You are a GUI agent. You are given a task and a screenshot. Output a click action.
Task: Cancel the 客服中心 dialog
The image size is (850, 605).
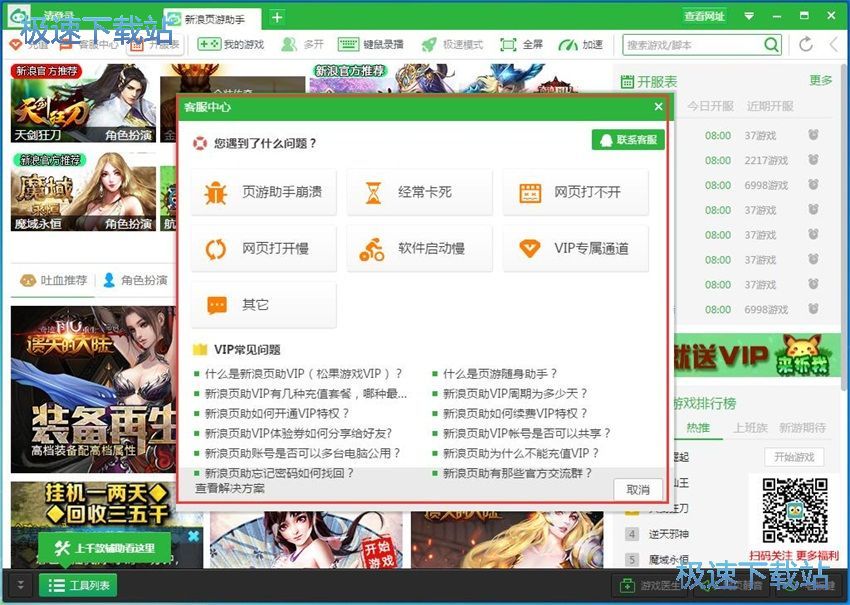[638, 490]
